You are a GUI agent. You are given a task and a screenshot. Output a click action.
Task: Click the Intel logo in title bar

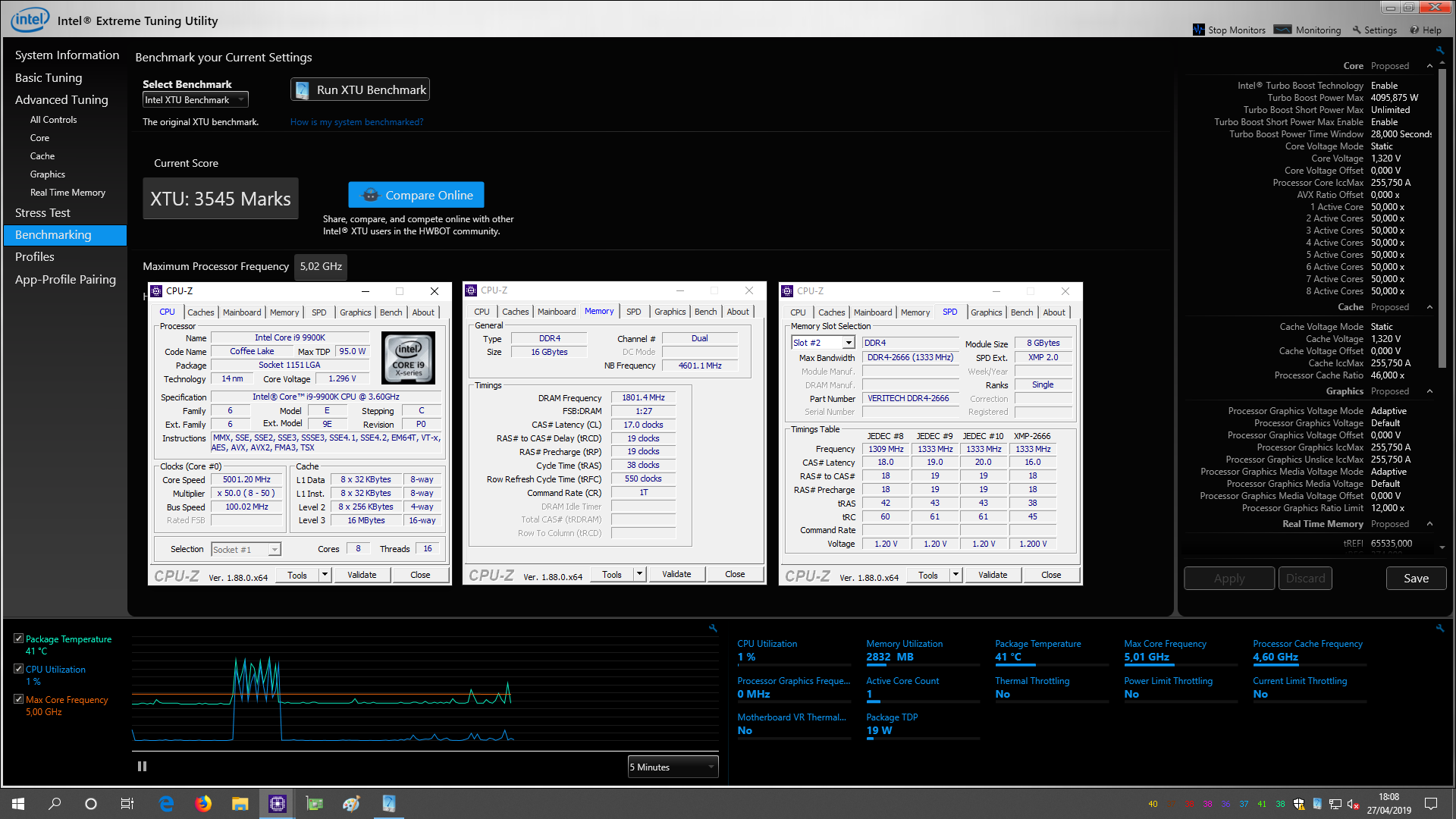[x=30, y=20]
